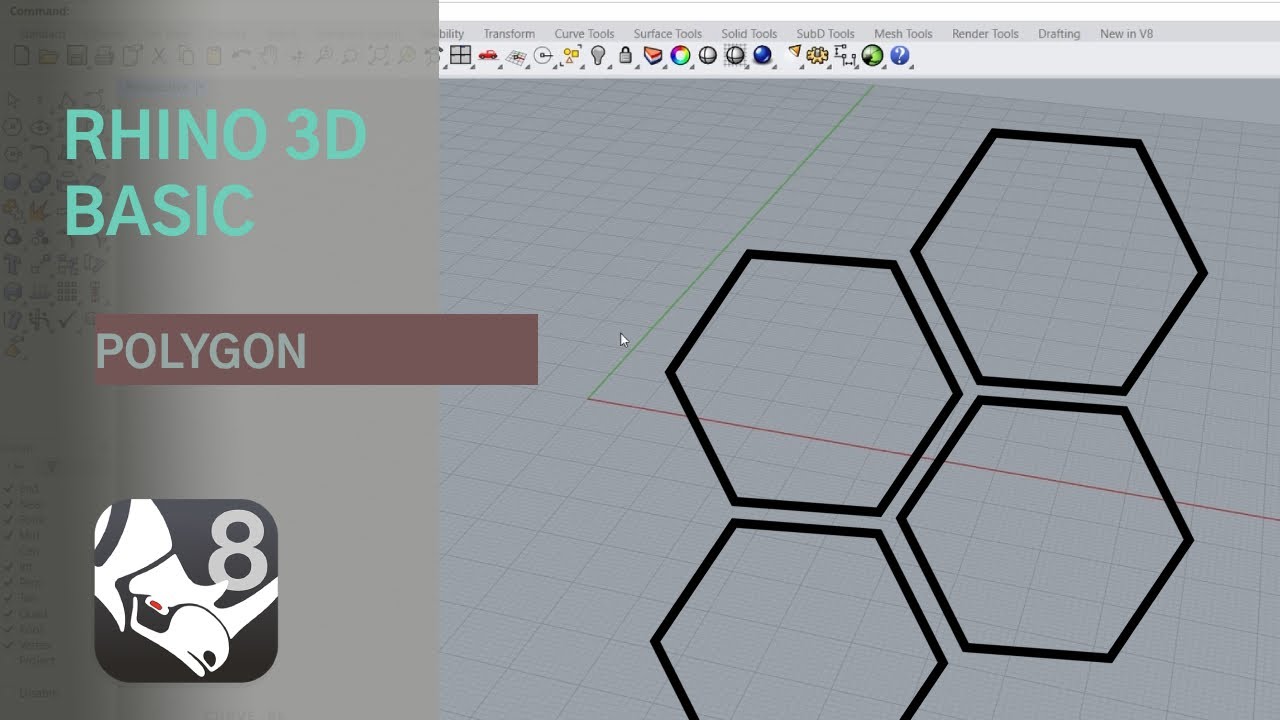Click the Pan hand icon
The width and height of the screenshot is (1280, 720).
tap(269, 56)
